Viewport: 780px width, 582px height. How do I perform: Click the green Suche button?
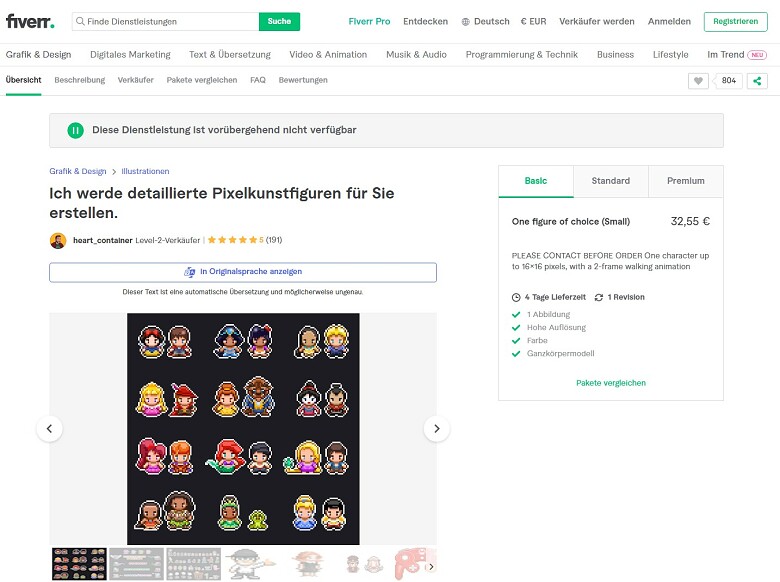[x=279, y=21]
